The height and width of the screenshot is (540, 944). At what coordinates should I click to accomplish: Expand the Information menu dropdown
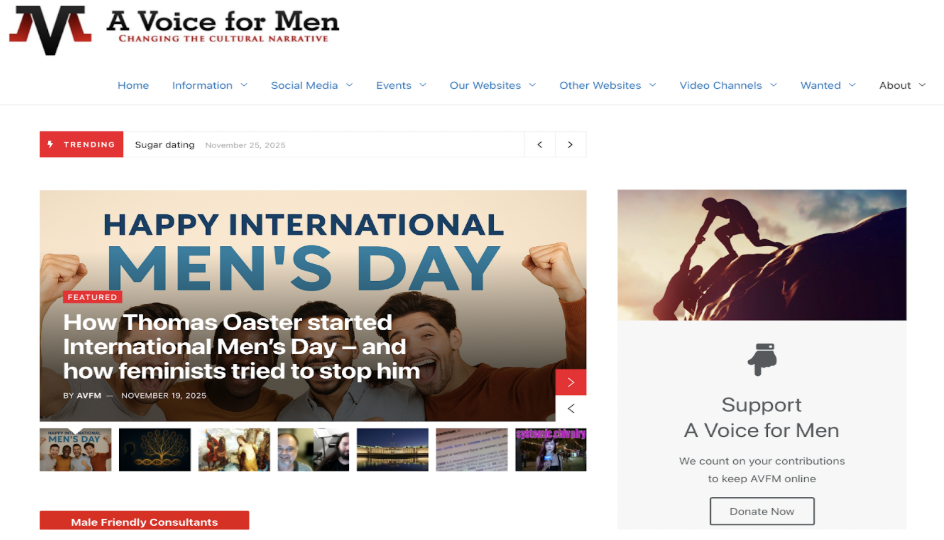209,86
